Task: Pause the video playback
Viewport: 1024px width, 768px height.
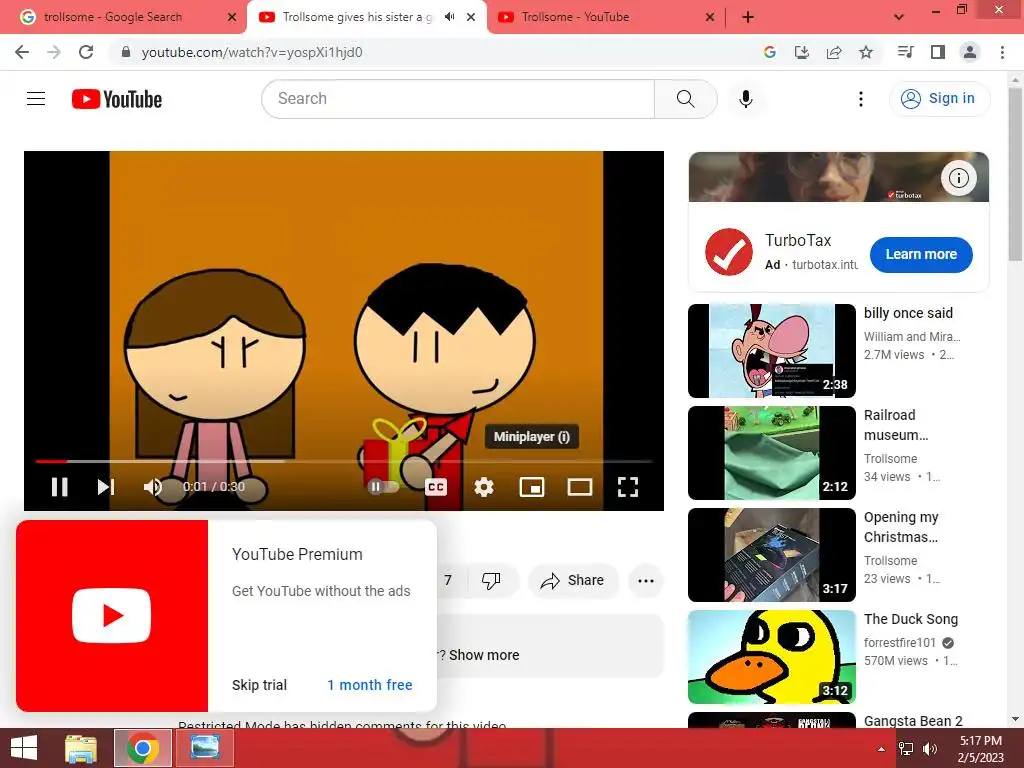Action: tap(59, 487)
